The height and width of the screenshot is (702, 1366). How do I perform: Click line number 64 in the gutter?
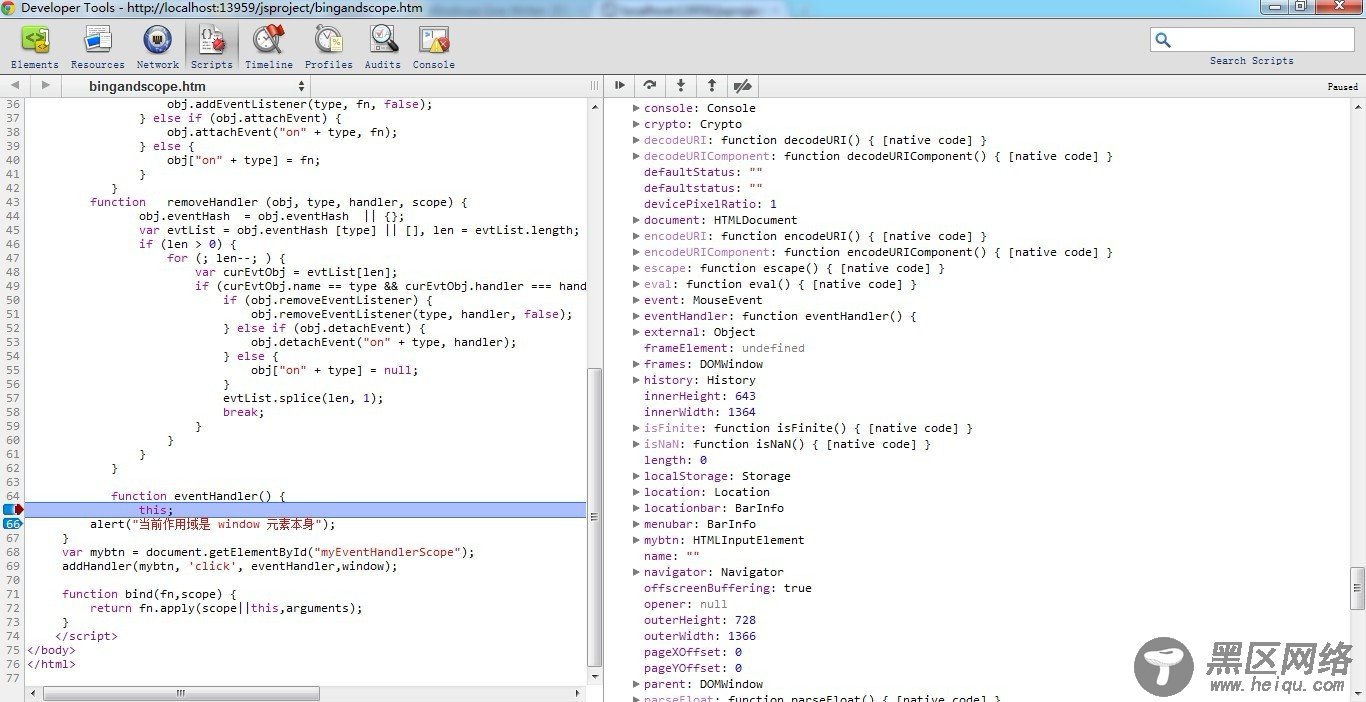[x=12, y=496]
